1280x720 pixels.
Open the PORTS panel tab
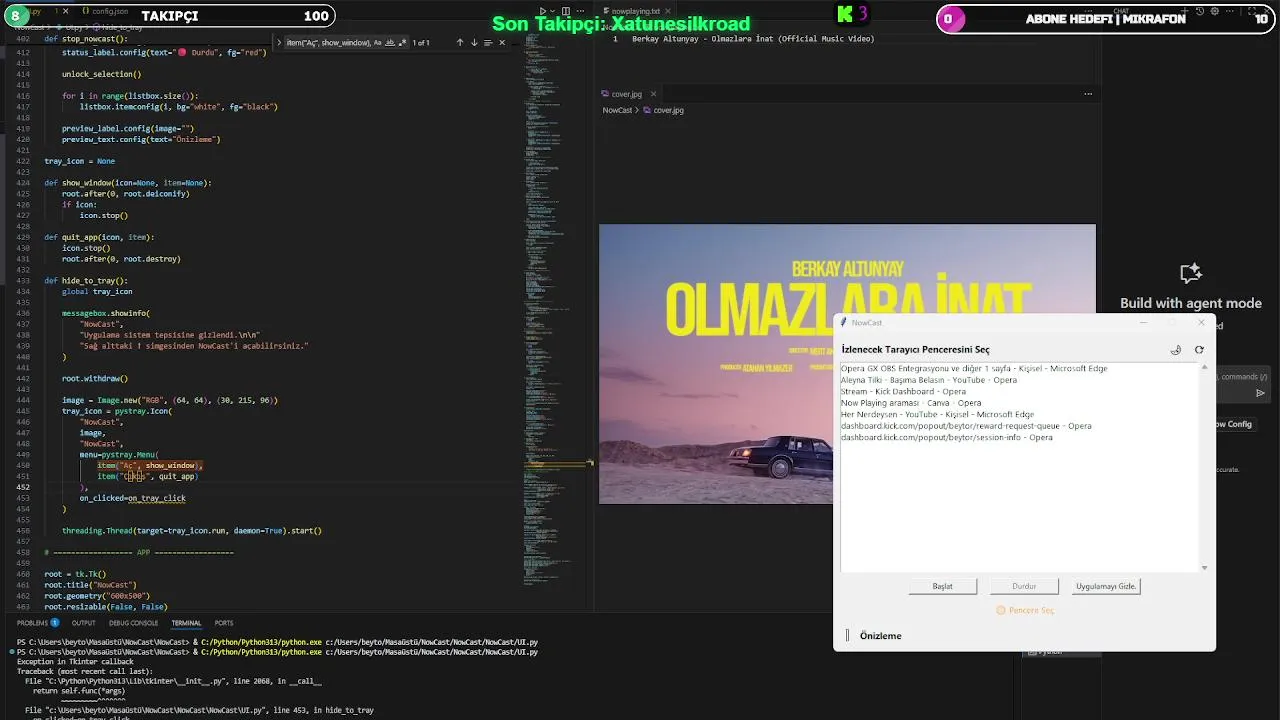[x=224, y=623]
